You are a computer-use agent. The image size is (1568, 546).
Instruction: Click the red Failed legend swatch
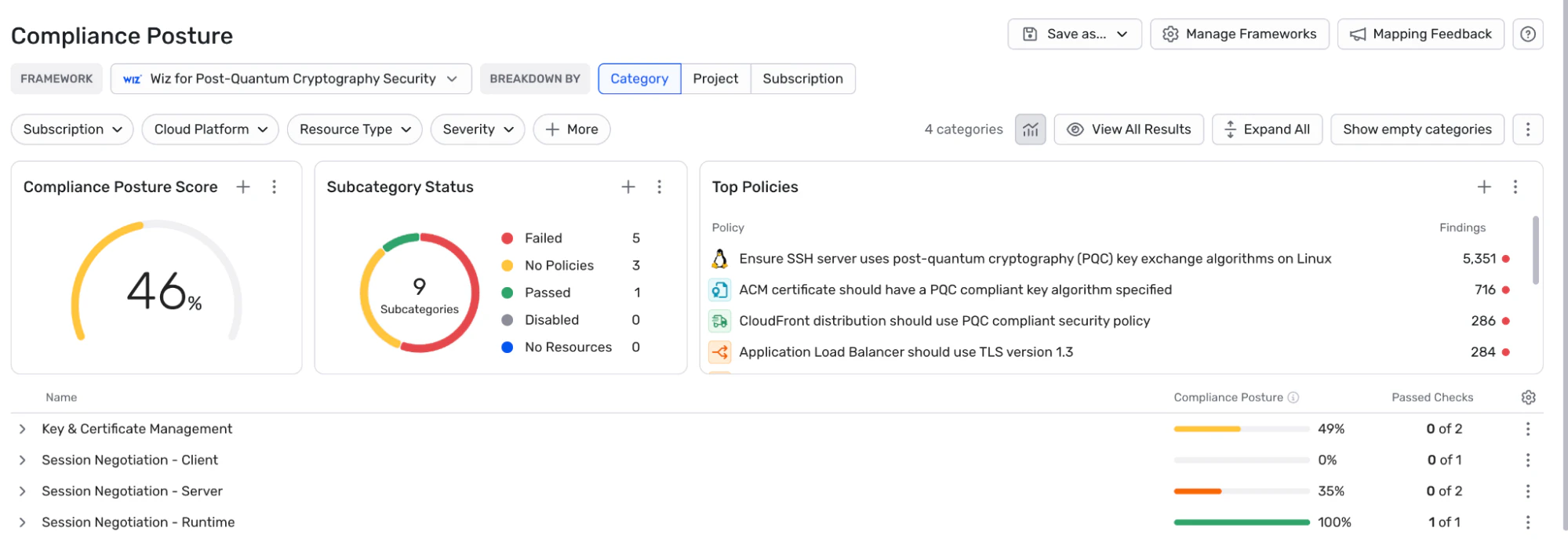[508, 238]
